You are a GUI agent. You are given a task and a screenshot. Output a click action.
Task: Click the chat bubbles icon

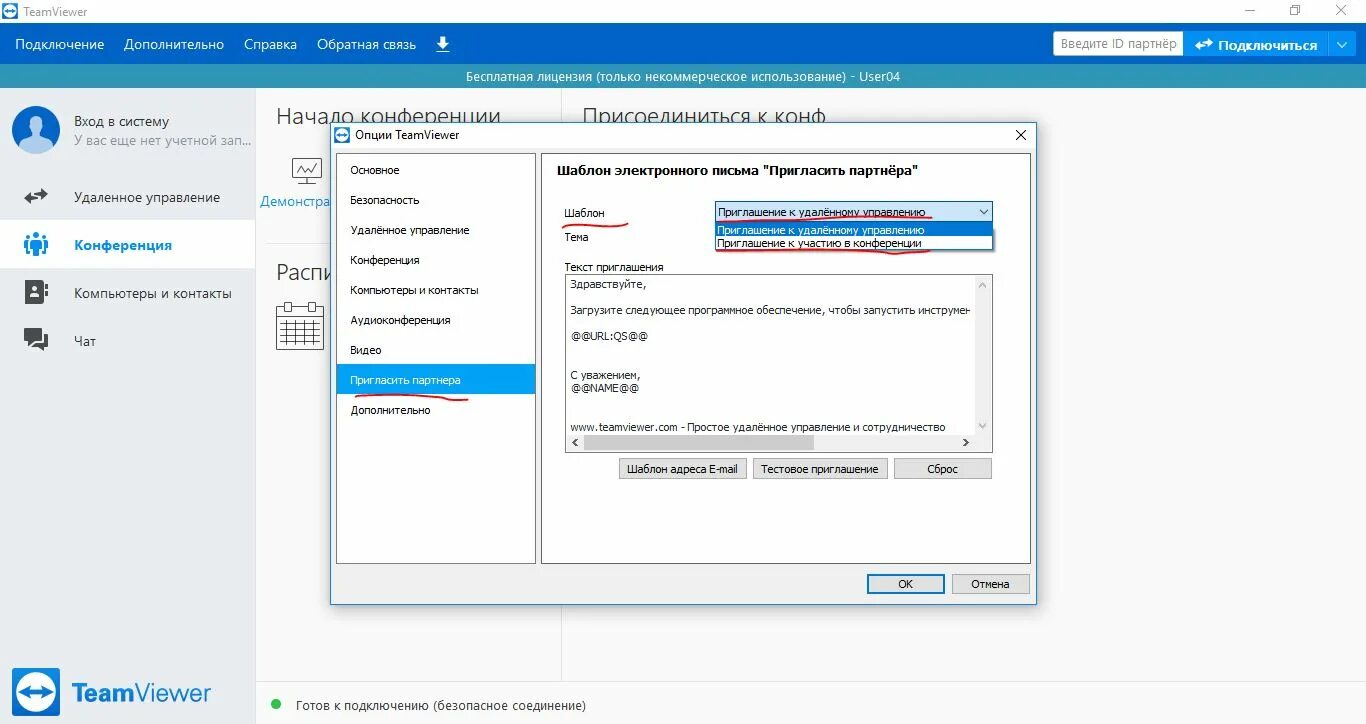coord(36,340)
